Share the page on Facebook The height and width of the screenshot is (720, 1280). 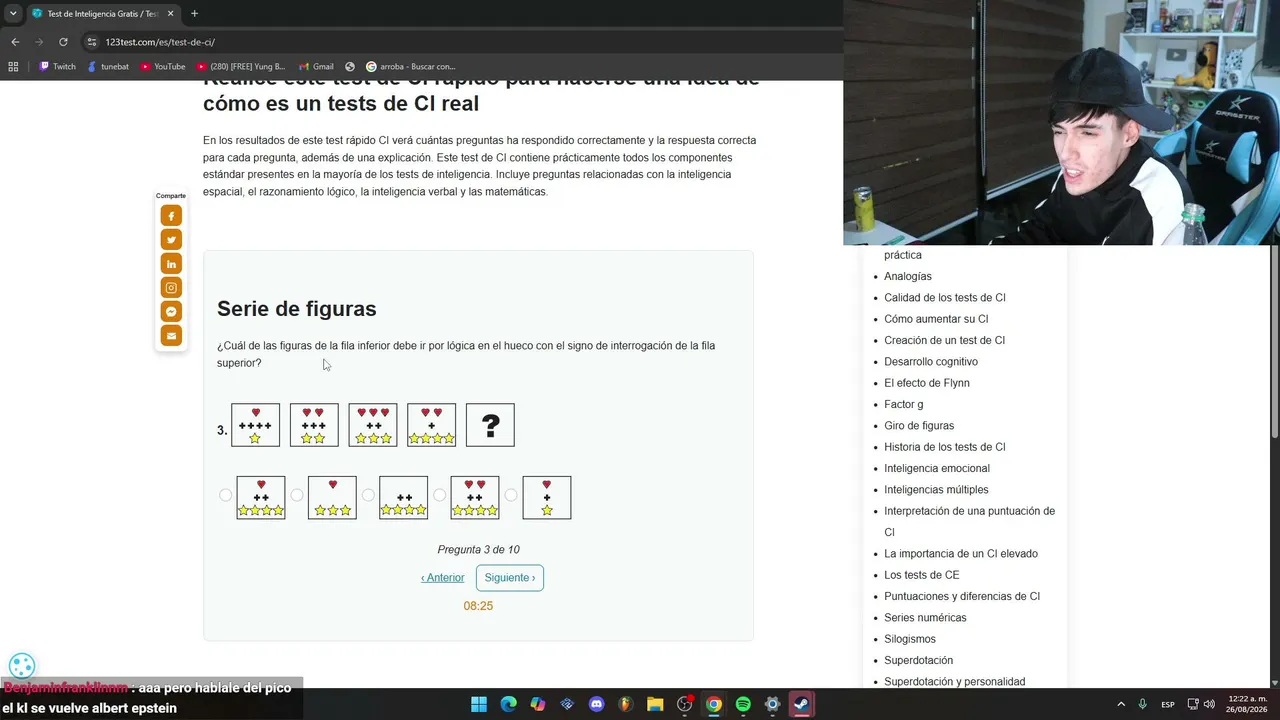(x=171, y=216)
